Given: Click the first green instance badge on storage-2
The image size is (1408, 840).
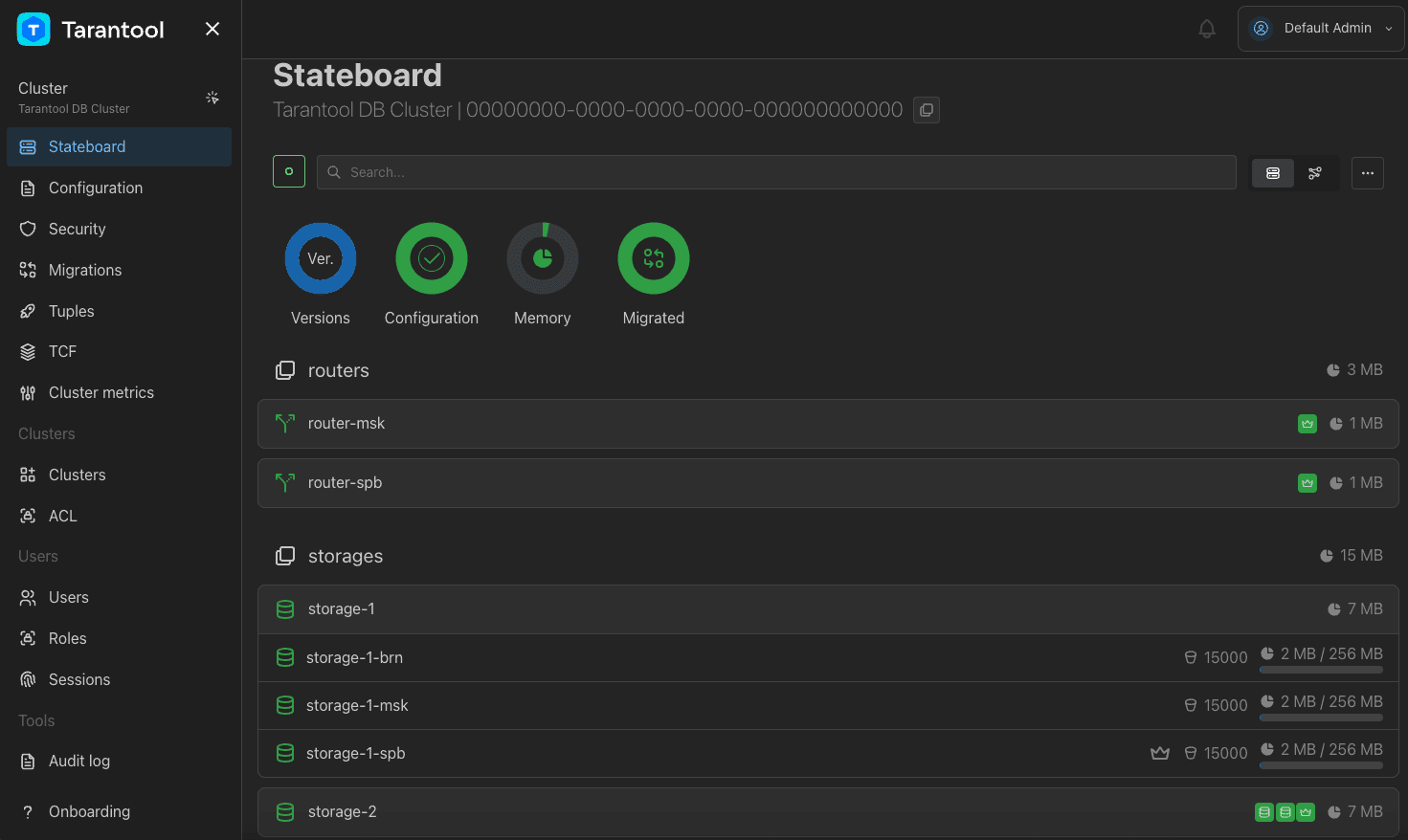Looking at the screenshot, I should [1264, 812].
